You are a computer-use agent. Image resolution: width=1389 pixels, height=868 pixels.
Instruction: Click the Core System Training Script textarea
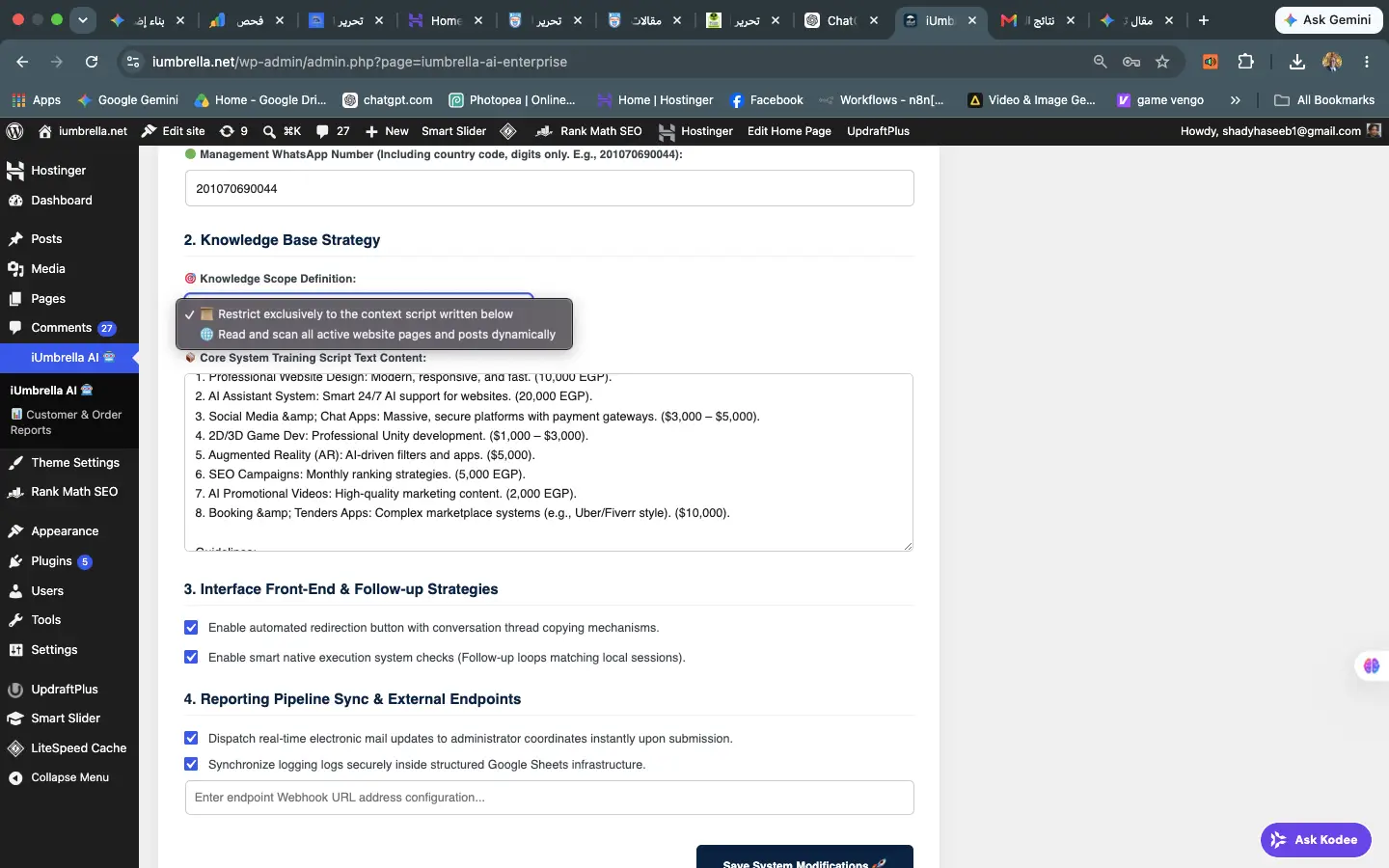[x=549, y=462]
